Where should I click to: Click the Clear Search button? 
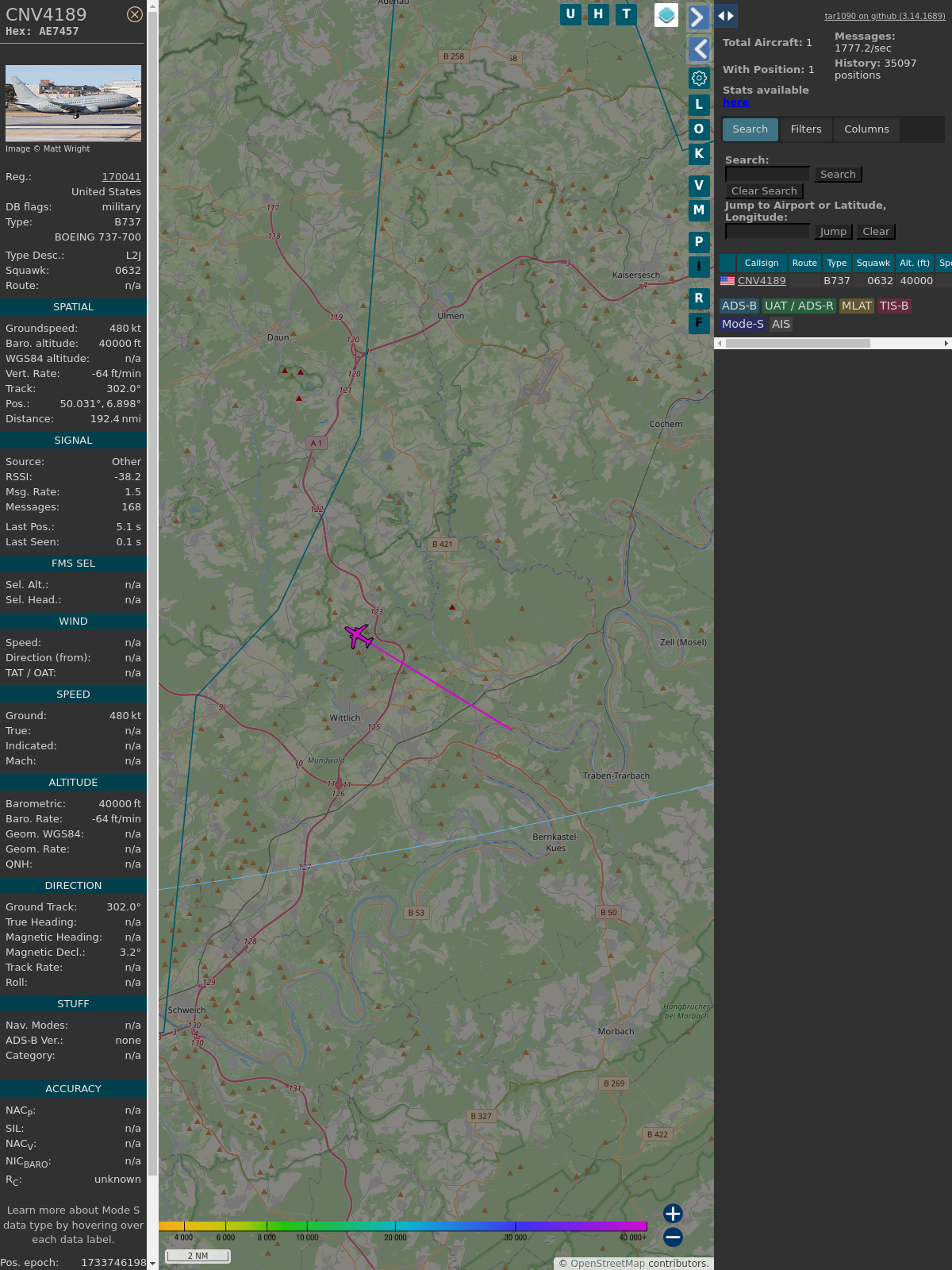tap(764, 191)
